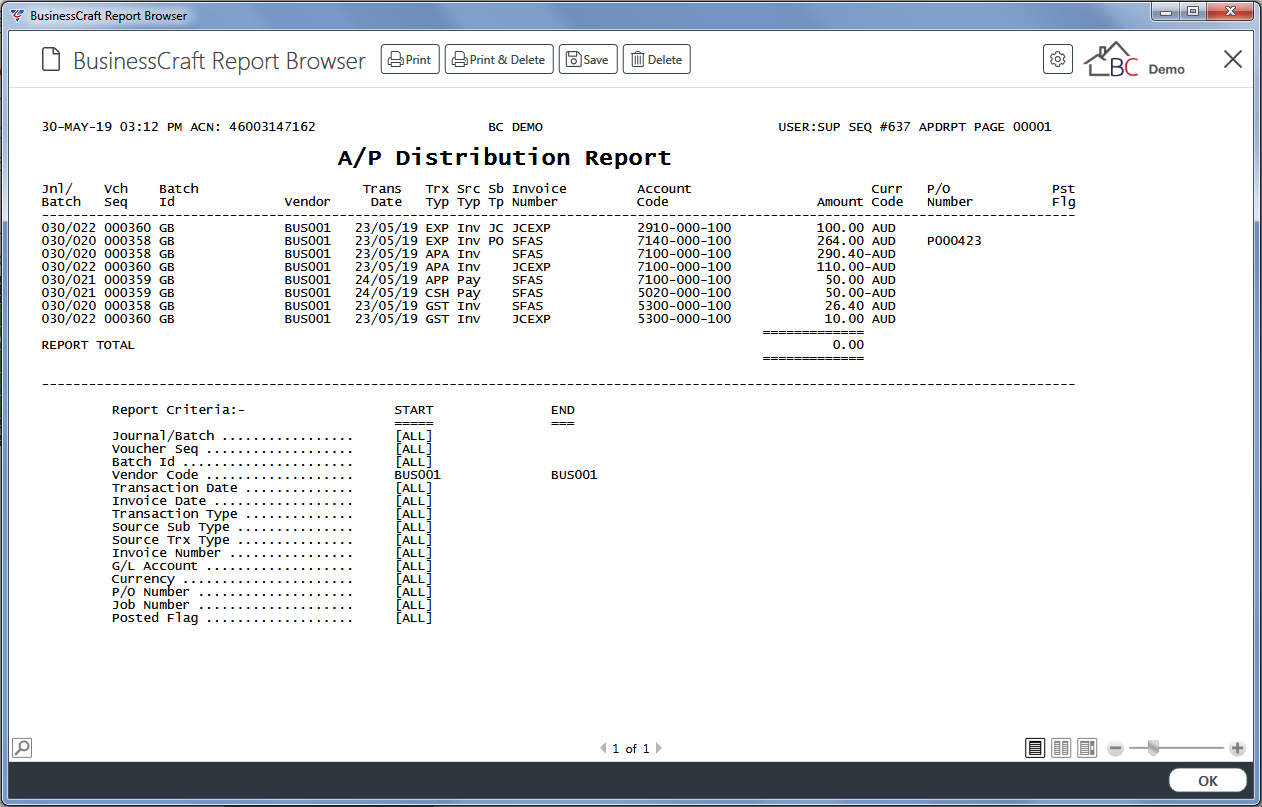This screenshot has height=807, width=1262.
Task: Close the report browser with the X
Action: point(1233,59)
